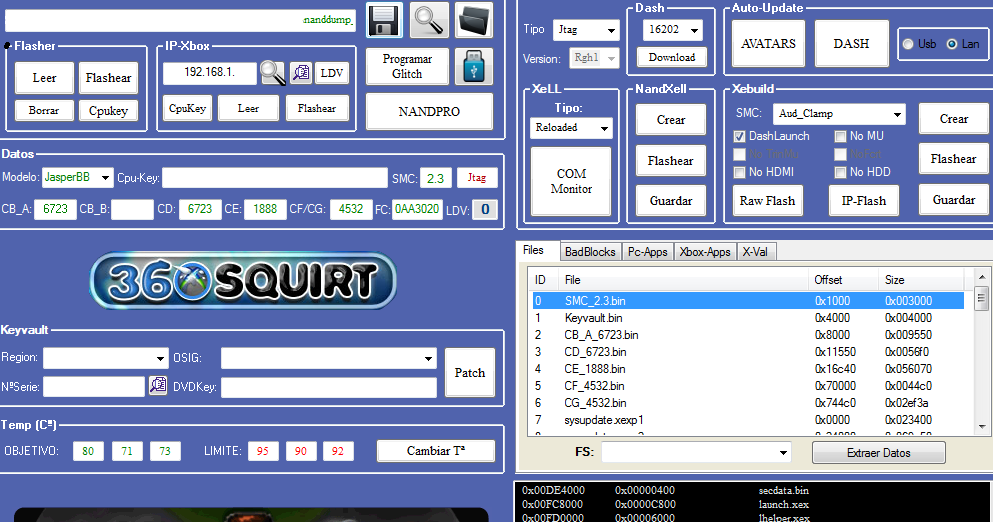Switch to the Xbox-Apps tab
Viewport: 993px width, 522px height.
point(705,251)
